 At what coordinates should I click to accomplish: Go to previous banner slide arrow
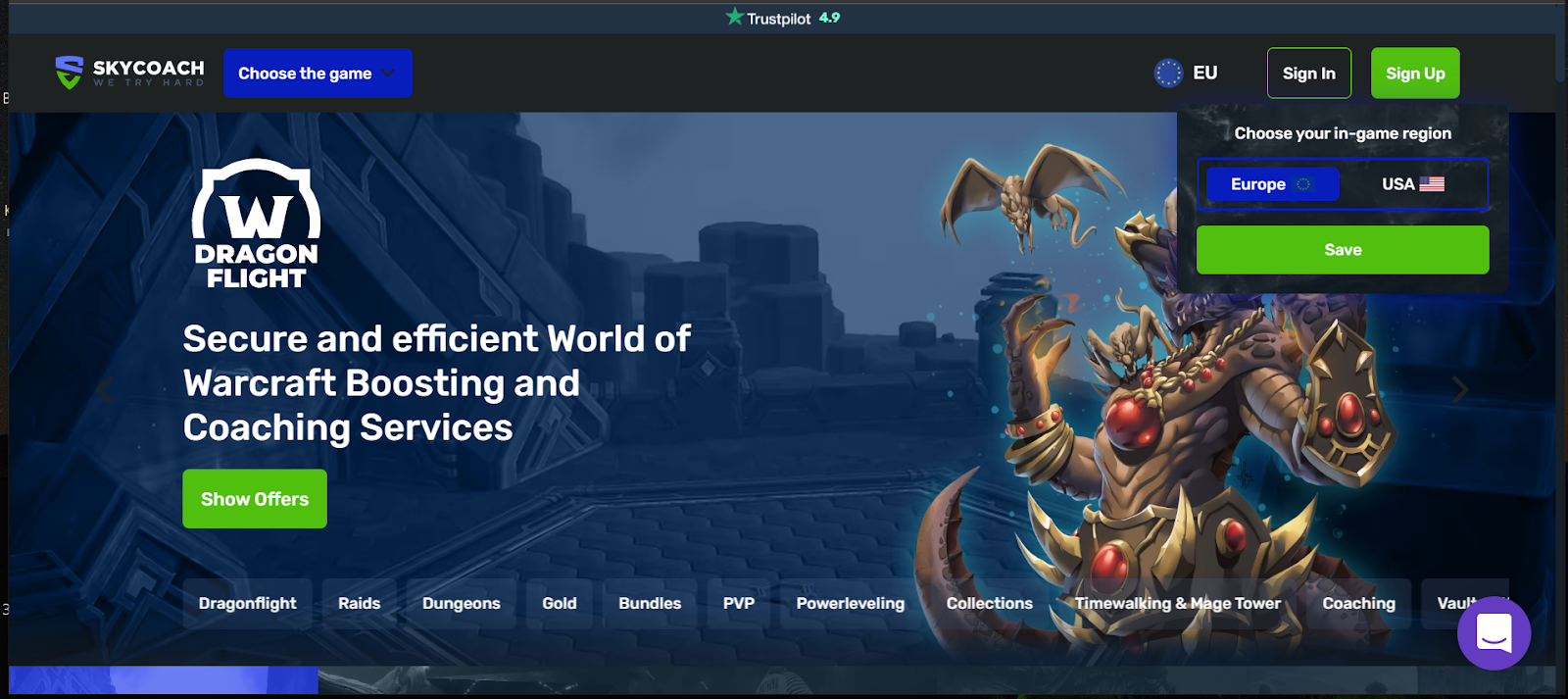click(105, 389)
